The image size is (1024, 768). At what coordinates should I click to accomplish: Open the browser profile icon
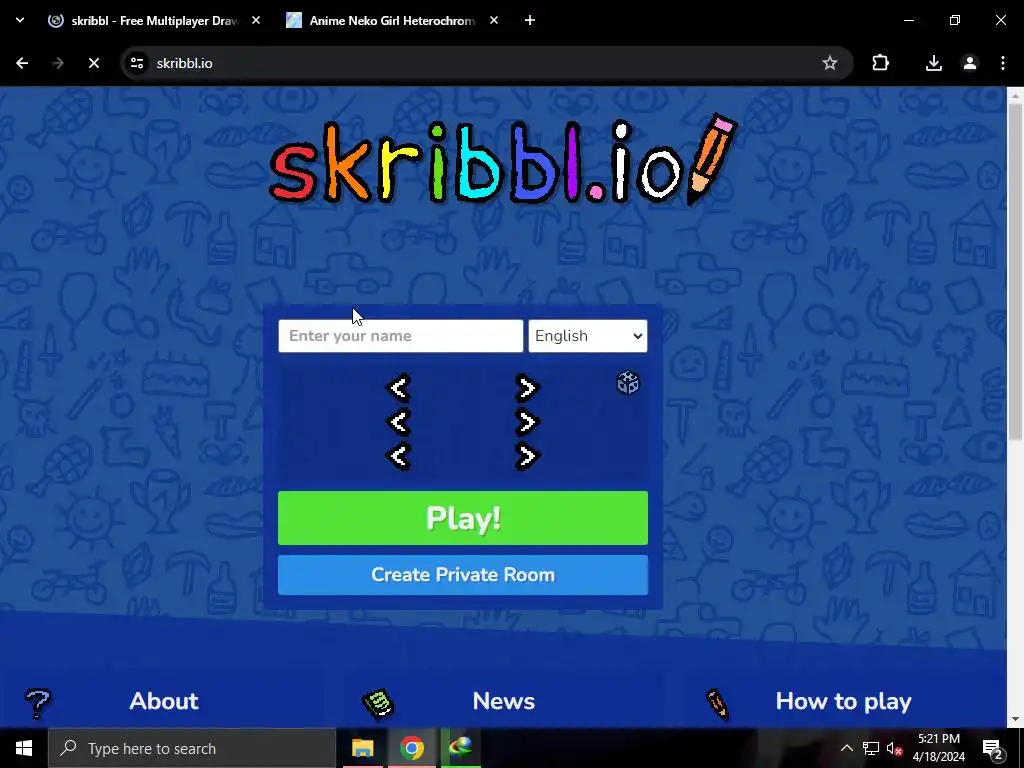970,63
